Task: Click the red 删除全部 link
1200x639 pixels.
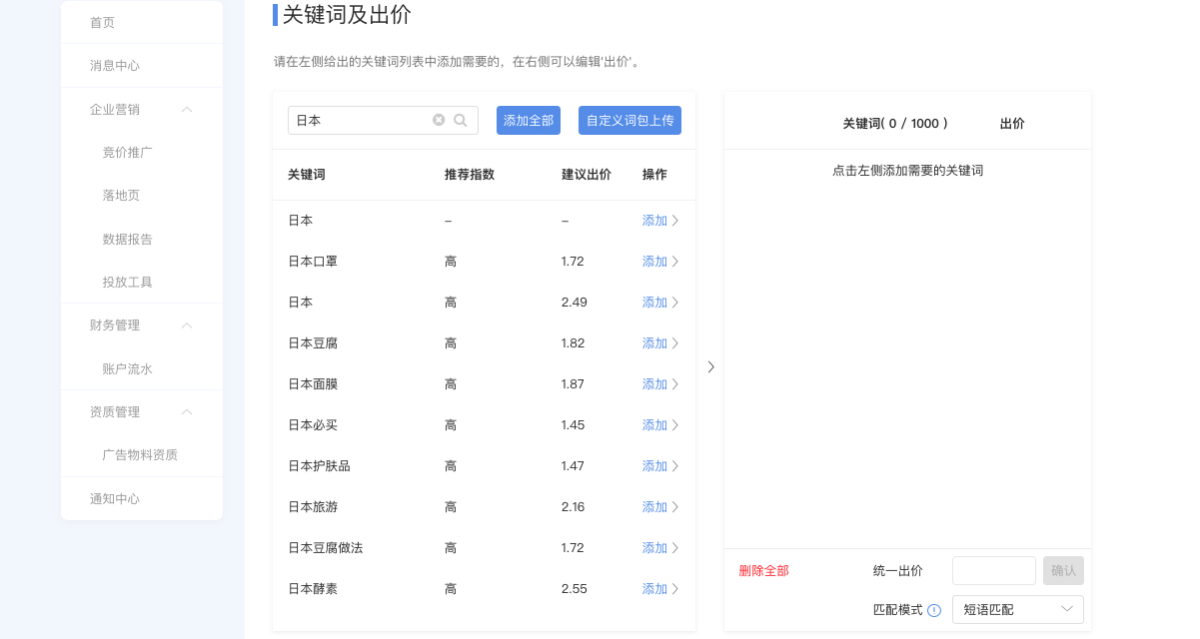Action: click(x=764, y=571)
